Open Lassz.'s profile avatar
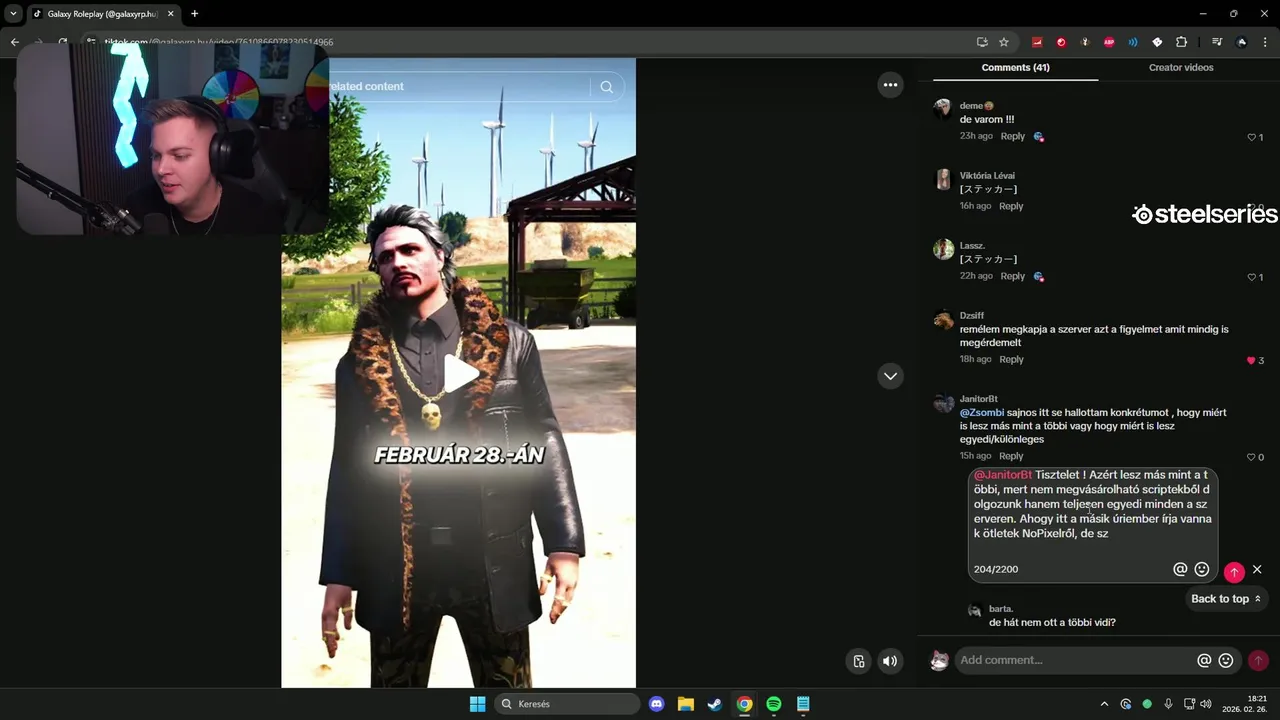The image size is (1280, 720). 943,249
